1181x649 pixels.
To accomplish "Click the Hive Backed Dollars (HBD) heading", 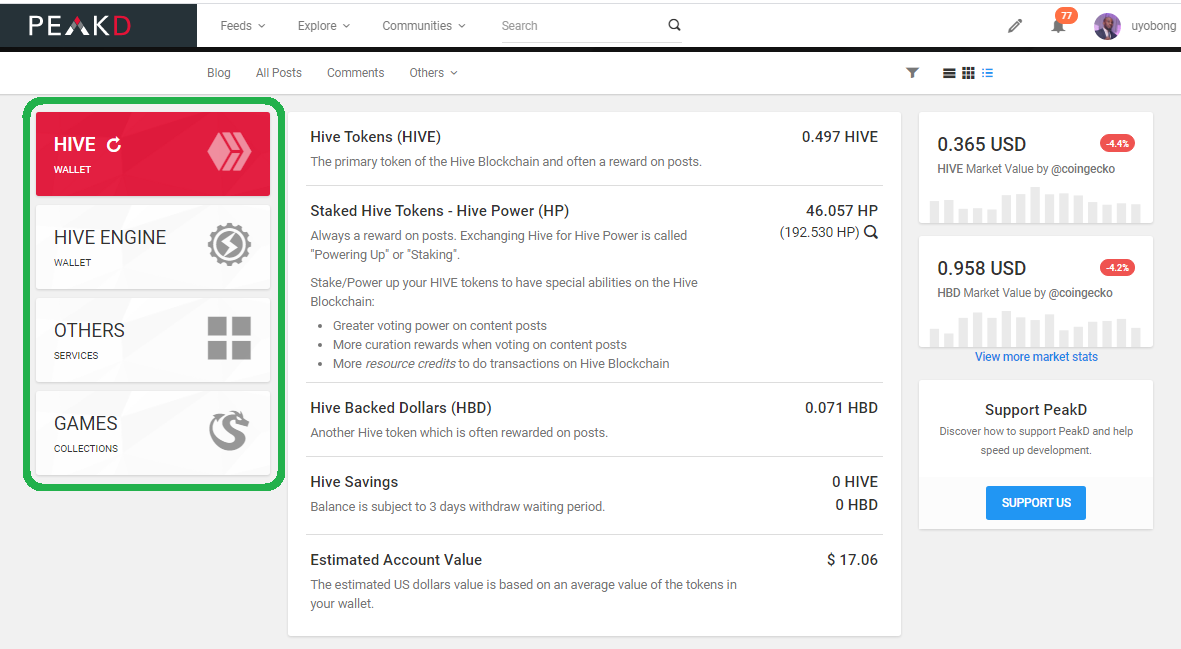I will click(x=401, y=408).
